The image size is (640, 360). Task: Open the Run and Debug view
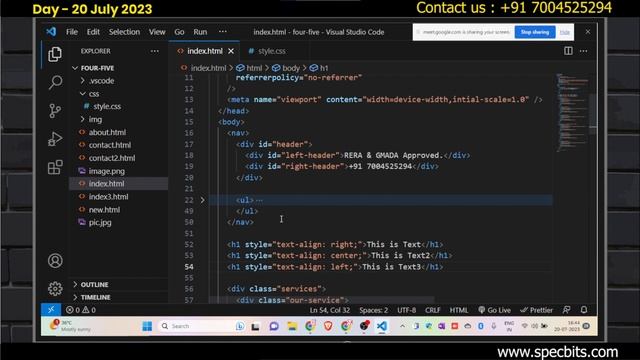pos(55,139)
